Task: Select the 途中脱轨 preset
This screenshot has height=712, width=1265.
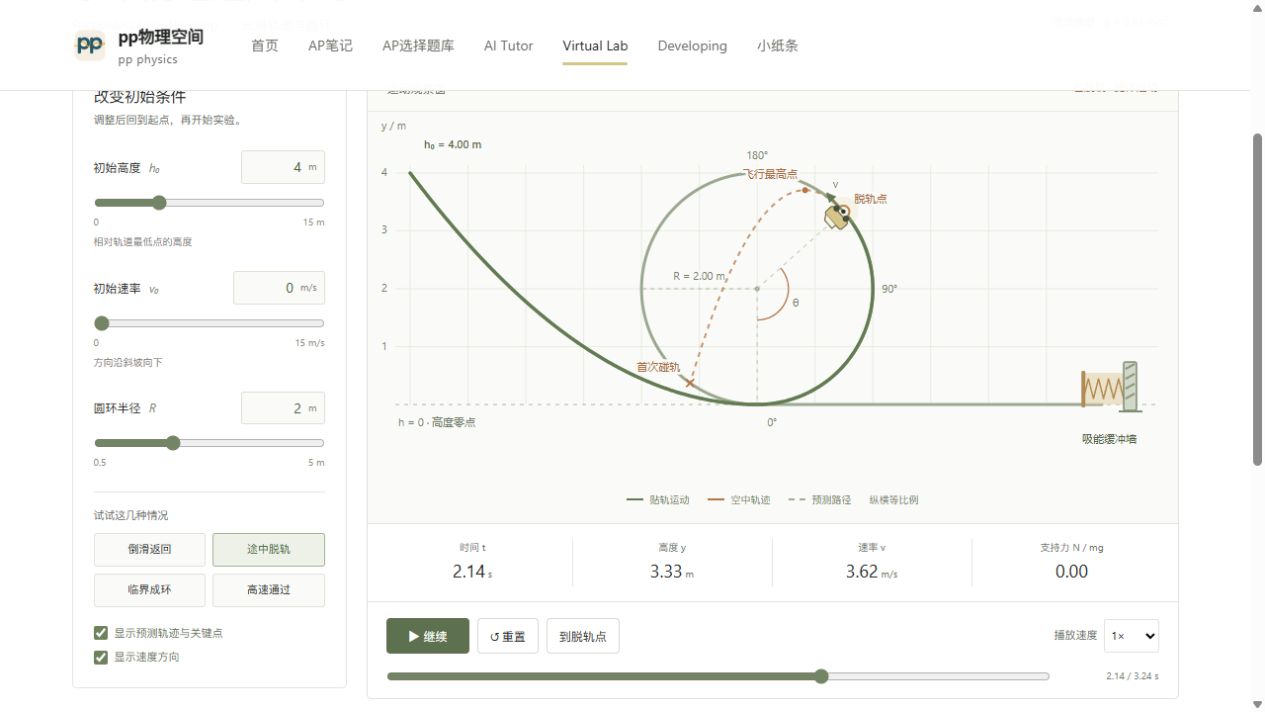Action: (x=268, y=550)
